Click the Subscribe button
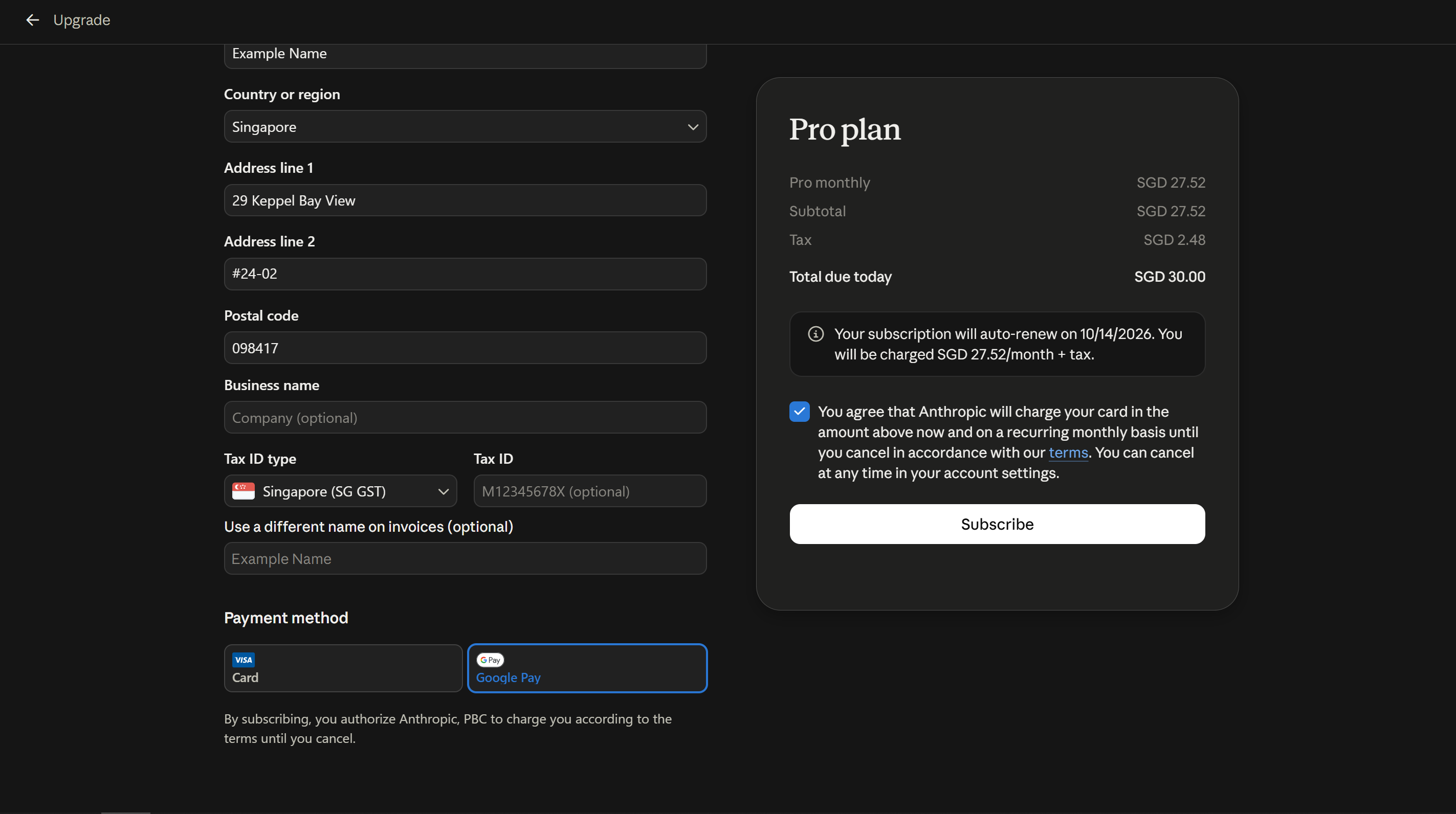Image resolution: width=1456 pixels, height=814 pixels. pos(997,524)
